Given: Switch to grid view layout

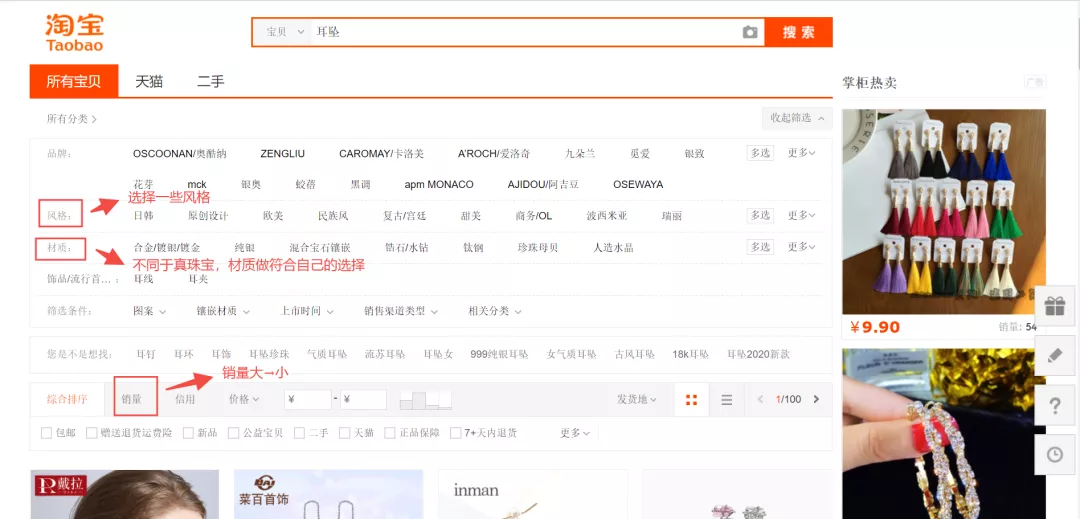Looking at the screenshot, I should point(692,399).
